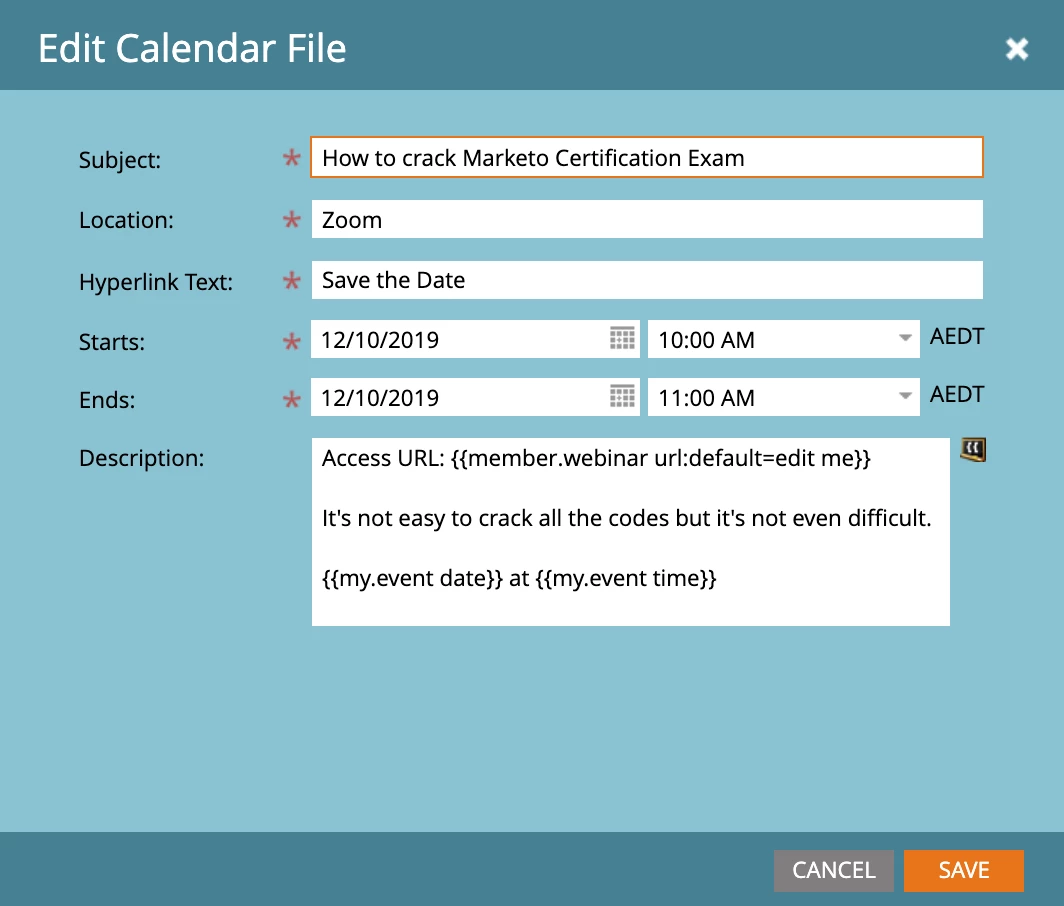Select the Hyperlink Text input field
The image size is (1064, 906).
[647, 280]
